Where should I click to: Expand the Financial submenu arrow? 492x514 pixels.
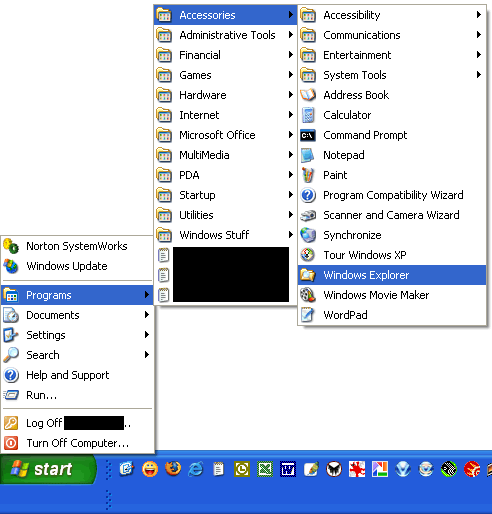click(x=291, y=55)
